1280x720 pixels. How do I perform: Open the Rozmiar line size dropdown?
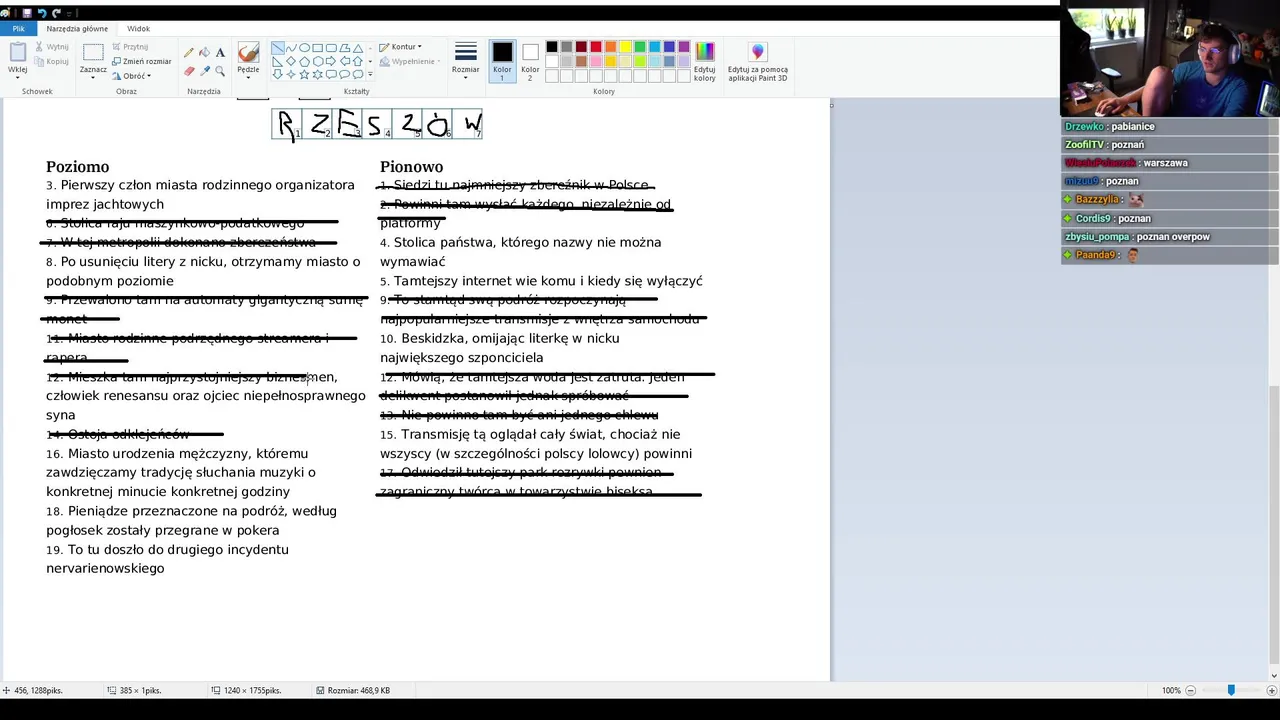(465, 60)
